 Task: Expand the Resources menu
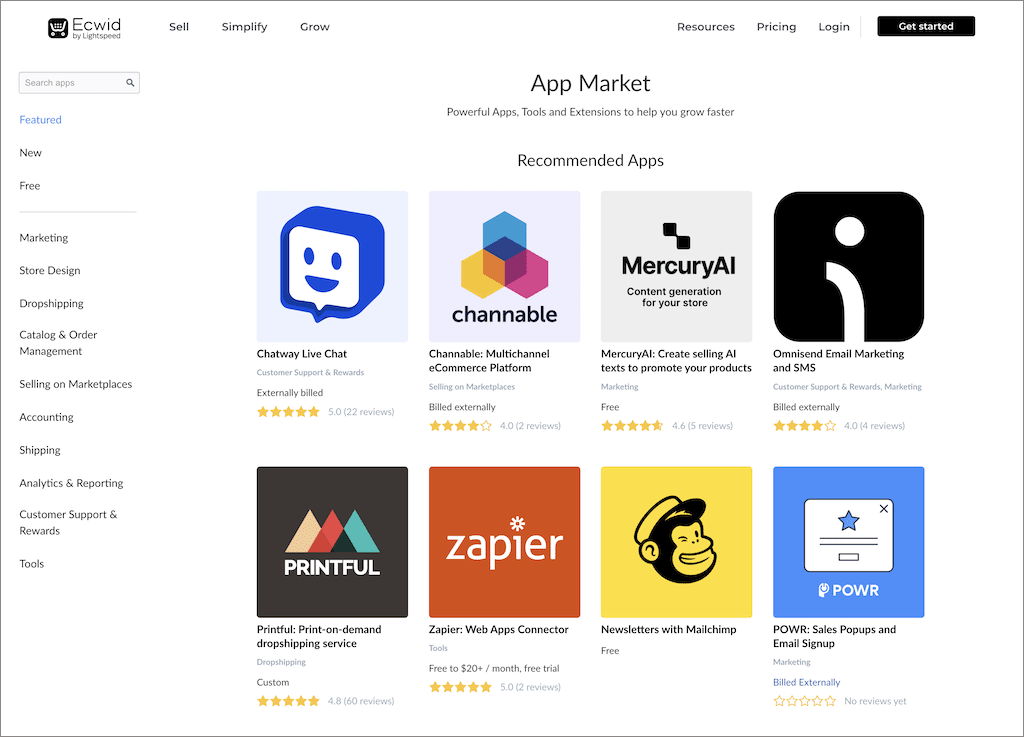pos(705,27)
